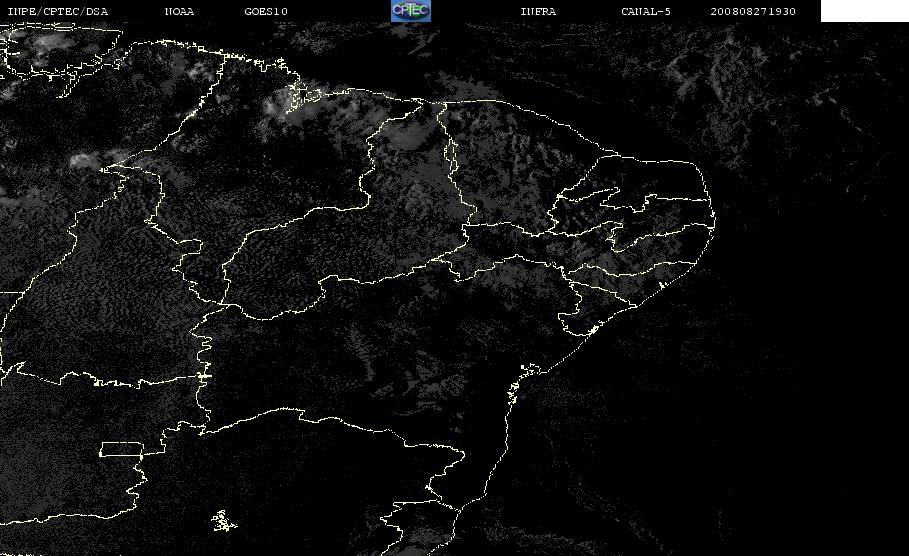Image resolution: width=909 pixels, height=556 pixels.
Task: Select the small rectangular district outline
Action: click(122, 449)
